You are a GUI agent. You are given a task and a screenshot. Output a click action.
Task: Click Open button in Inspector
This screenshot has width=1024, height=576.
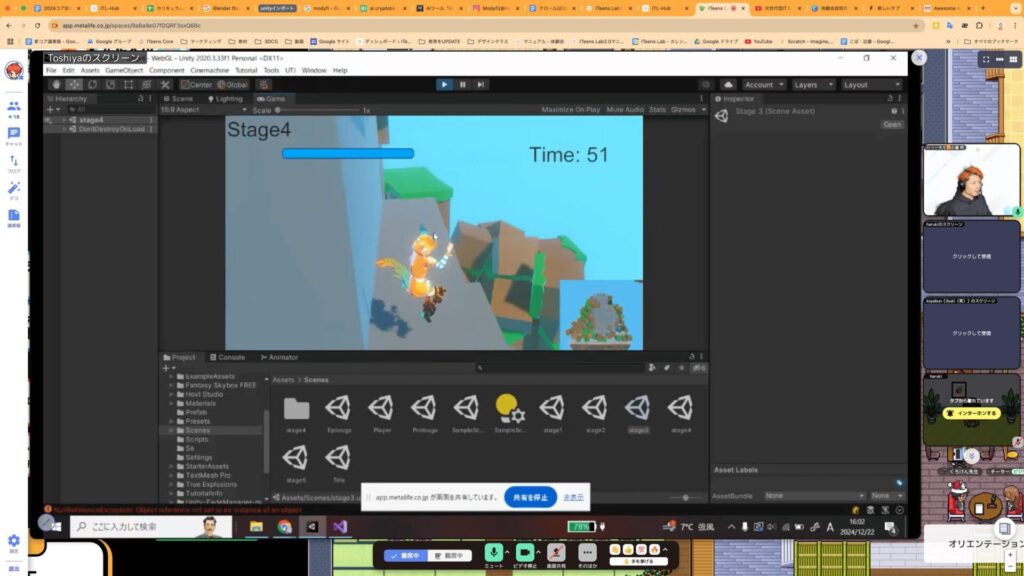click(x=892, y=125)
